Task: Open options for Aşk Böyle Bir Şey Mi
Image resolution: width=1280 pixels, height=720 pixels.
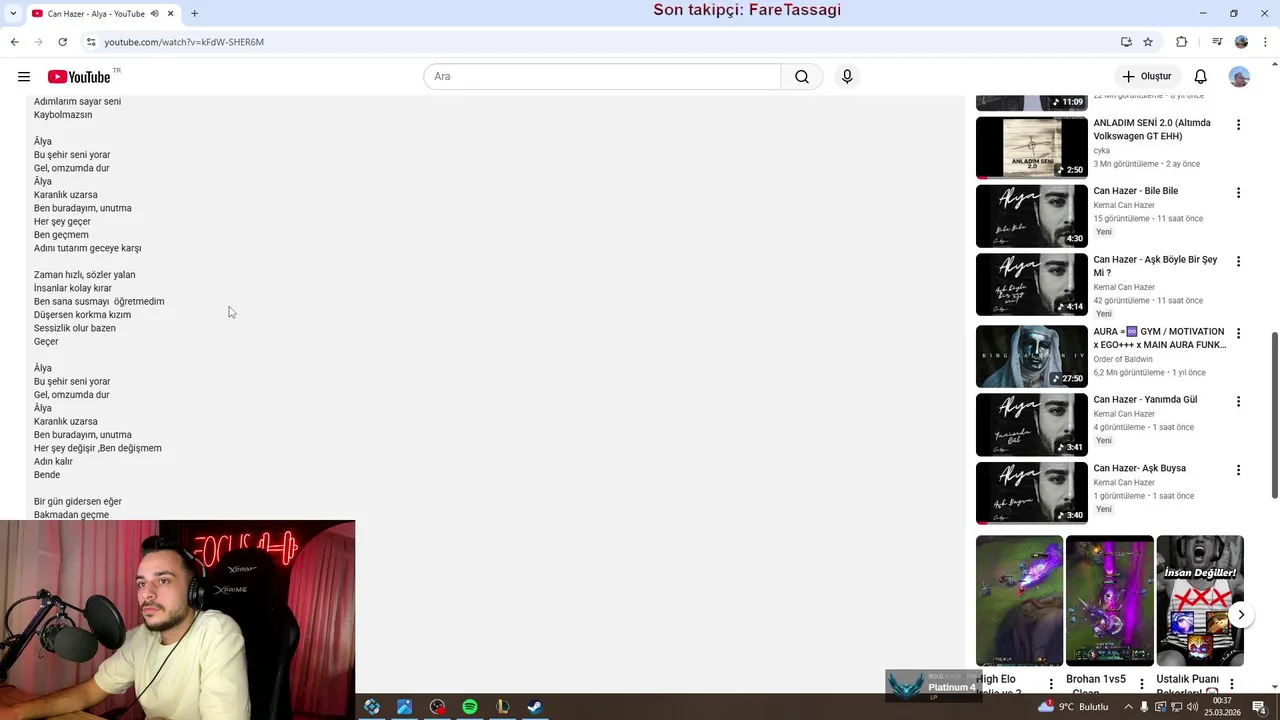Action: click(1238, 262)
